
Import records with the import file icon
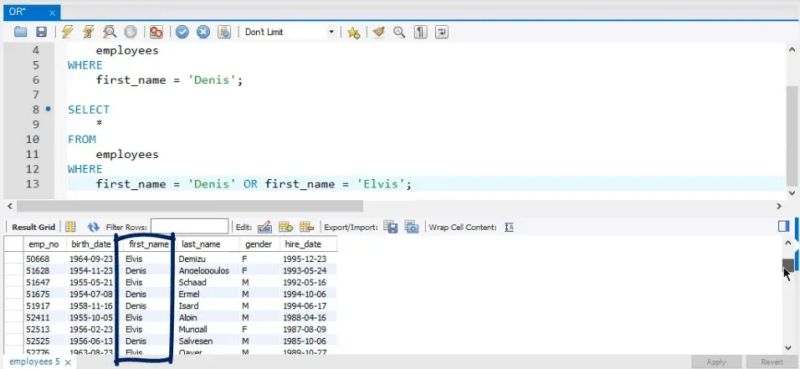(411, 227)
